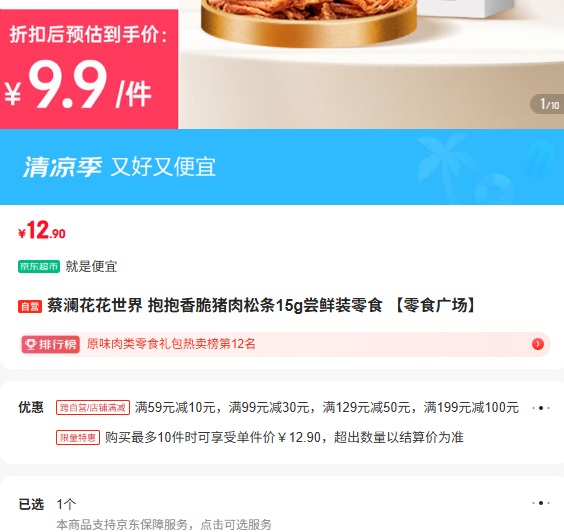
Task: Click the 满59元减10元 discount text
Action: [x=175, y=408]
